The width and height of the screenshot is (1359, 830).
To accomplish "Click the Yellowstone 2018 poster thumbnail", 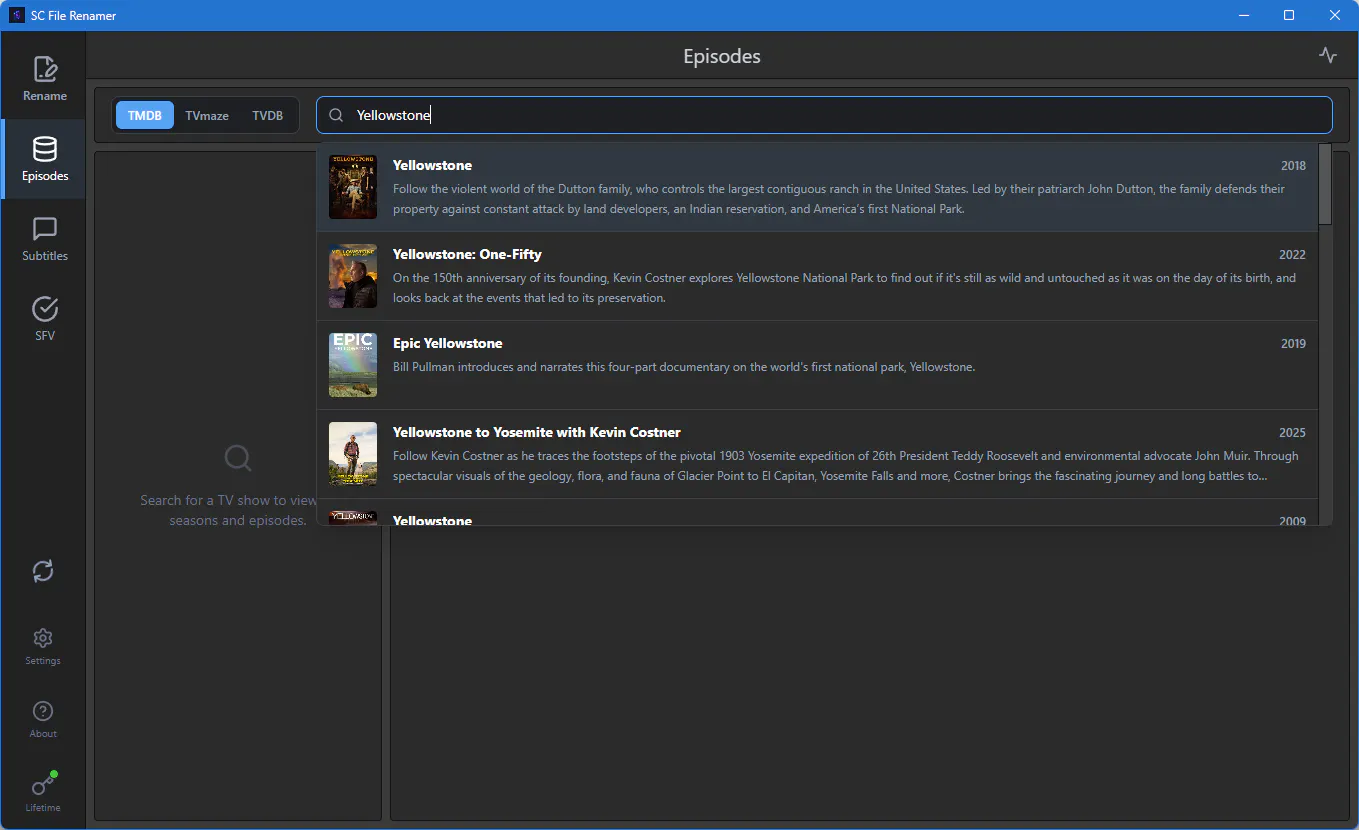I will pyautogui.click(x=353, y=187).
